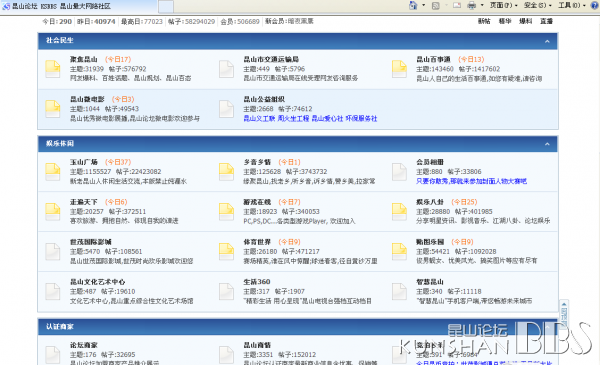Click the browser Home icon in toolbar
This screenshot has width=600, height=365.
pyautogui.click(x=413, y=5)
